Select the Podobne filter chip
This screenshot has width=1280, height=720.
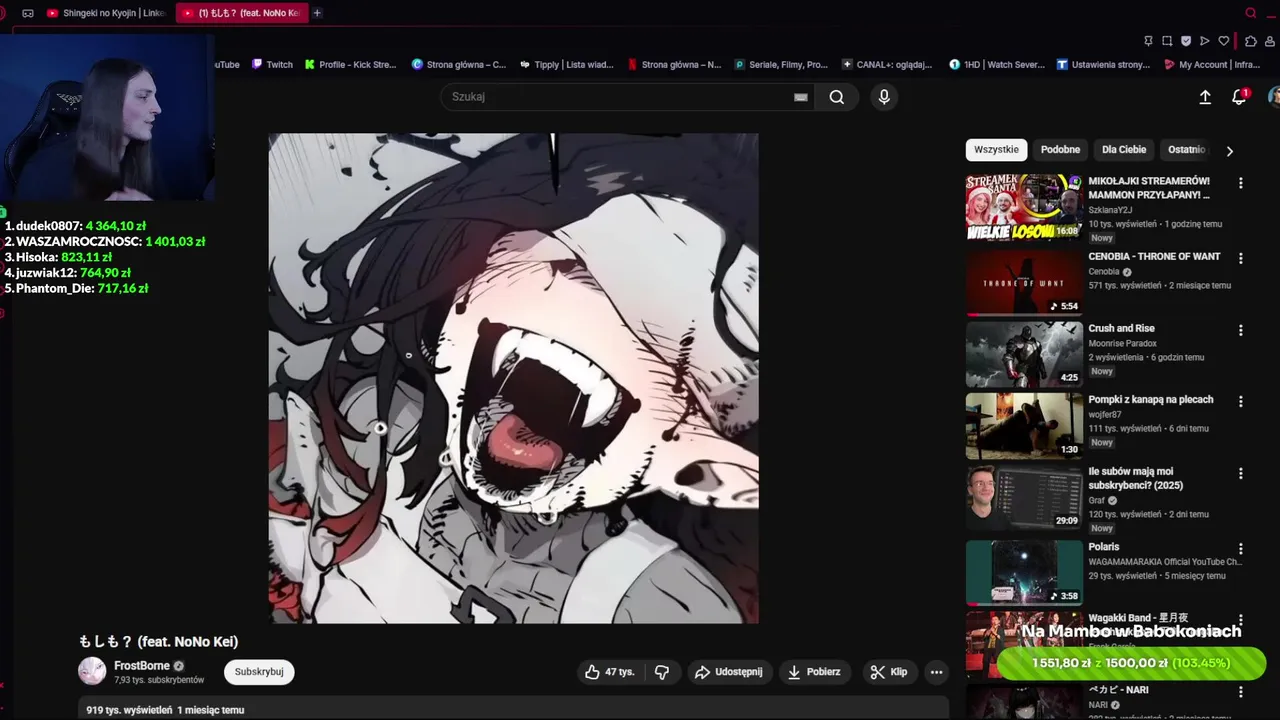pyautogui.click(x=1060, y=150)
